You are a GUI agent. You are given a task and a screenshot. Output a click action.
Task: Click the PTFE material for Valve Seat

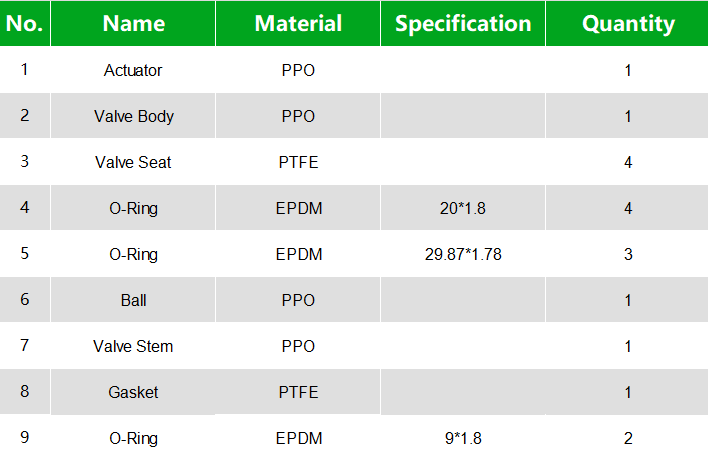click(298, 162)
